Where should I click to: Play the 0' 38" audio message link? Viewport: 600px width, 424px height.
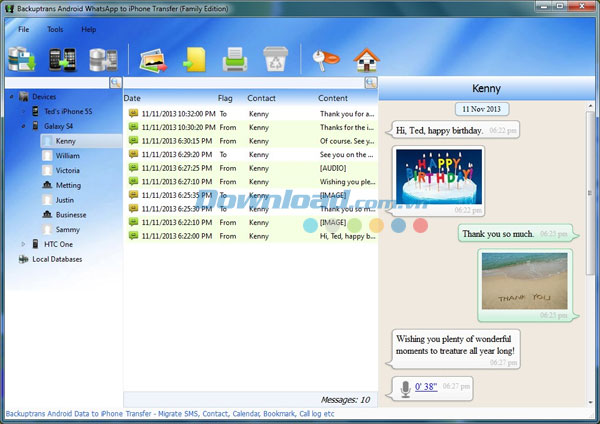(x=426, y=386)
